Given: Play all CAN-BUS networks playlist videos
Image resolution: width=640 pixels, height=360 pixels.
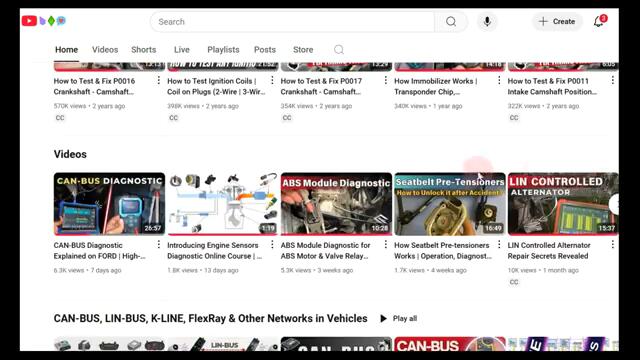Looking at the screenshot, I should coord(399,318).
